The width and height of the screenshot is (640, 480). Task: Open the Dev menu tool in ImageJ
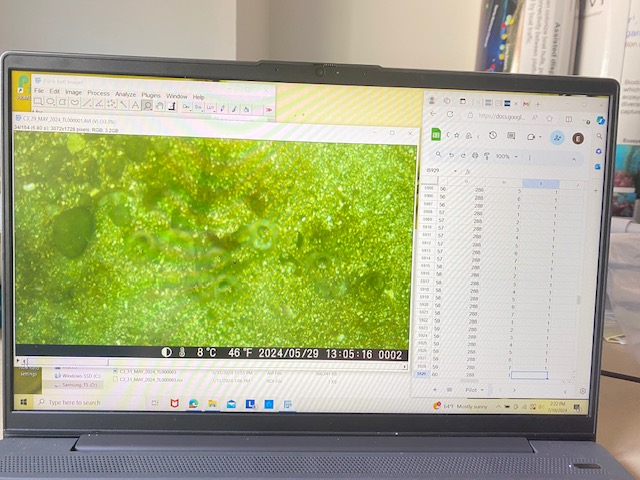point(187,107)
